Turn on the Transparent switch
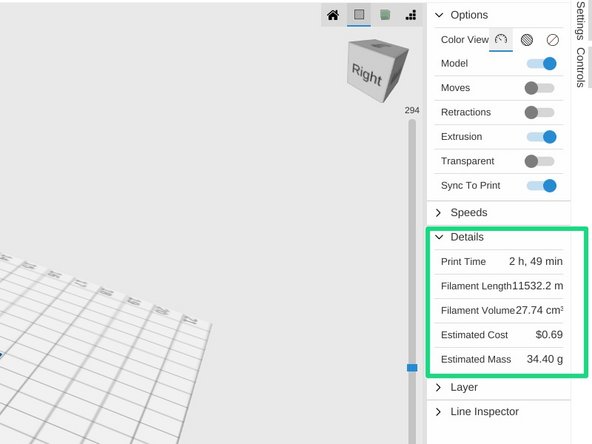Screen dimensions: 592x444 point(540,161)
